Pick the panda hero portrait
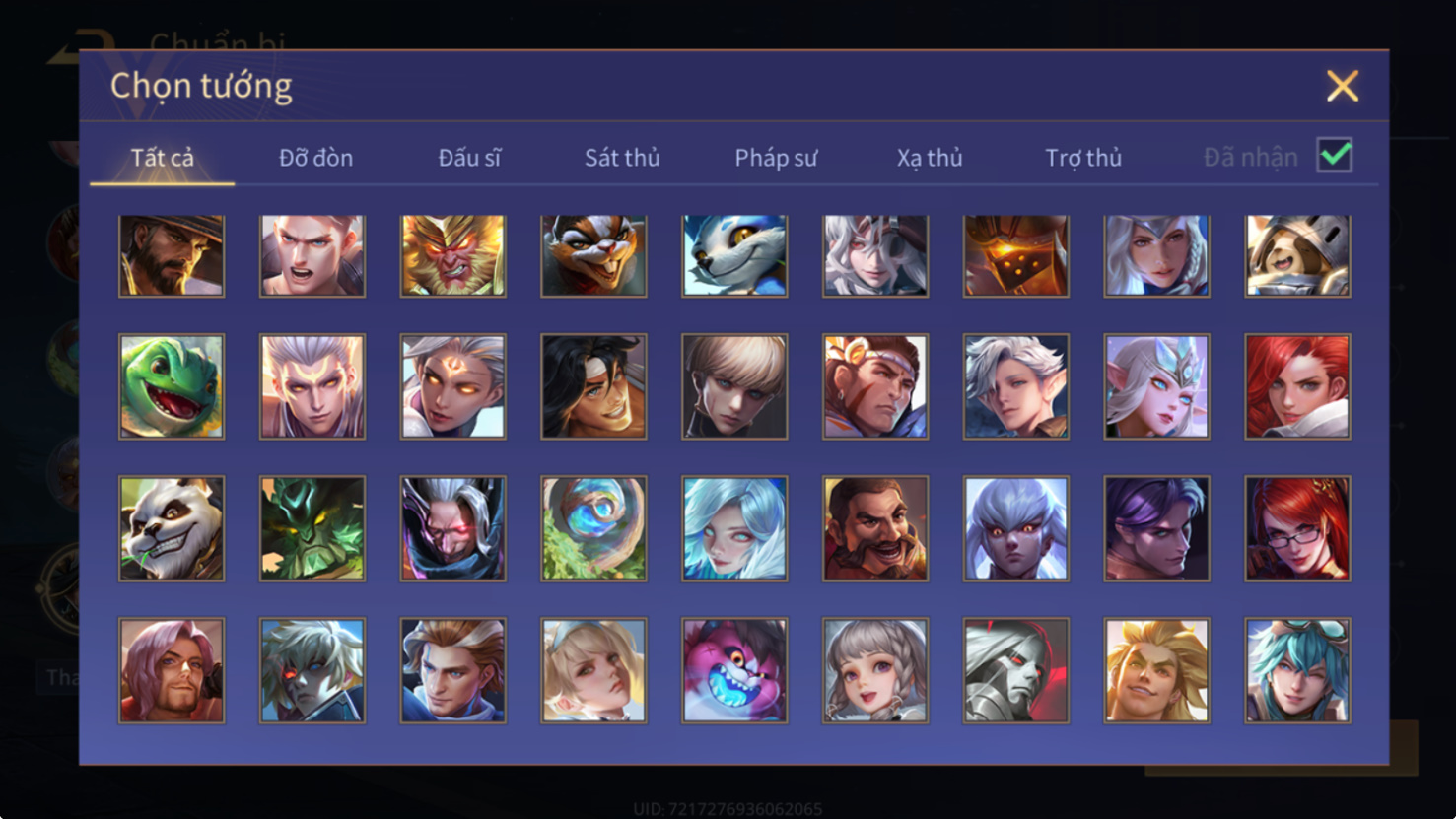 pos(172,528)
